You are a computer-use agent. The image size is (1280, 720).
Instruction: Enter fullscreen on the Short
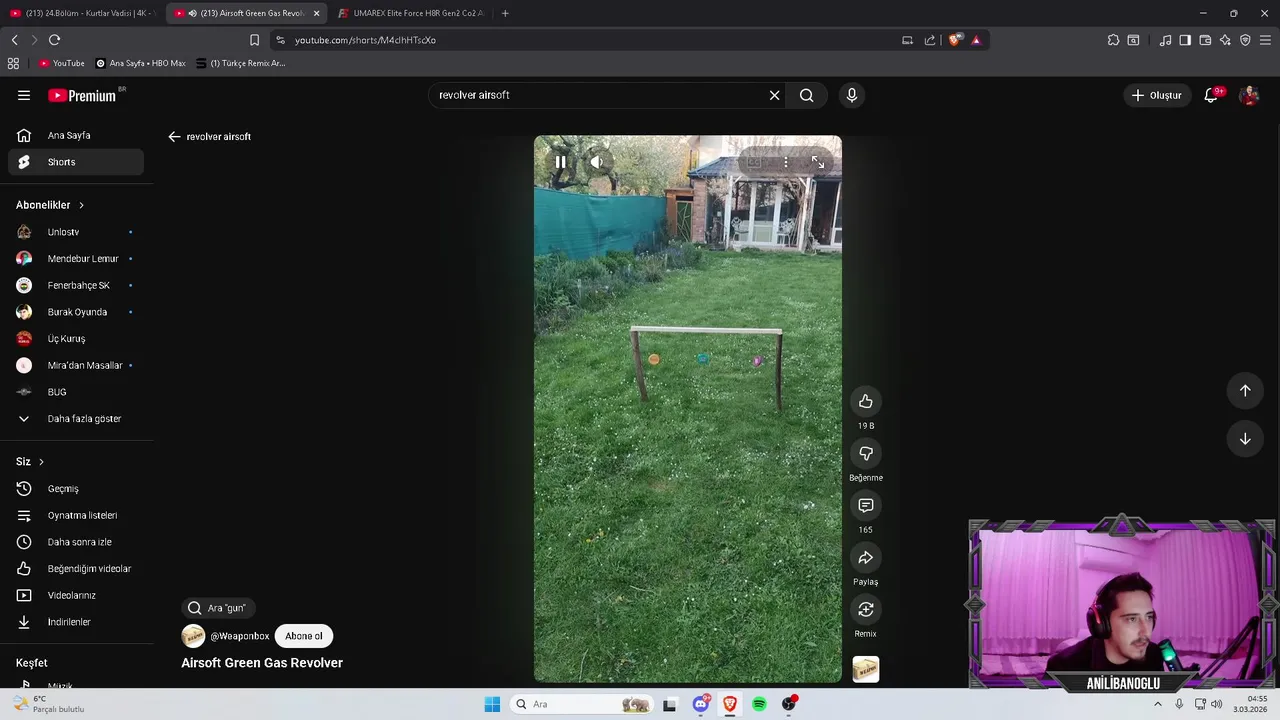818,162
